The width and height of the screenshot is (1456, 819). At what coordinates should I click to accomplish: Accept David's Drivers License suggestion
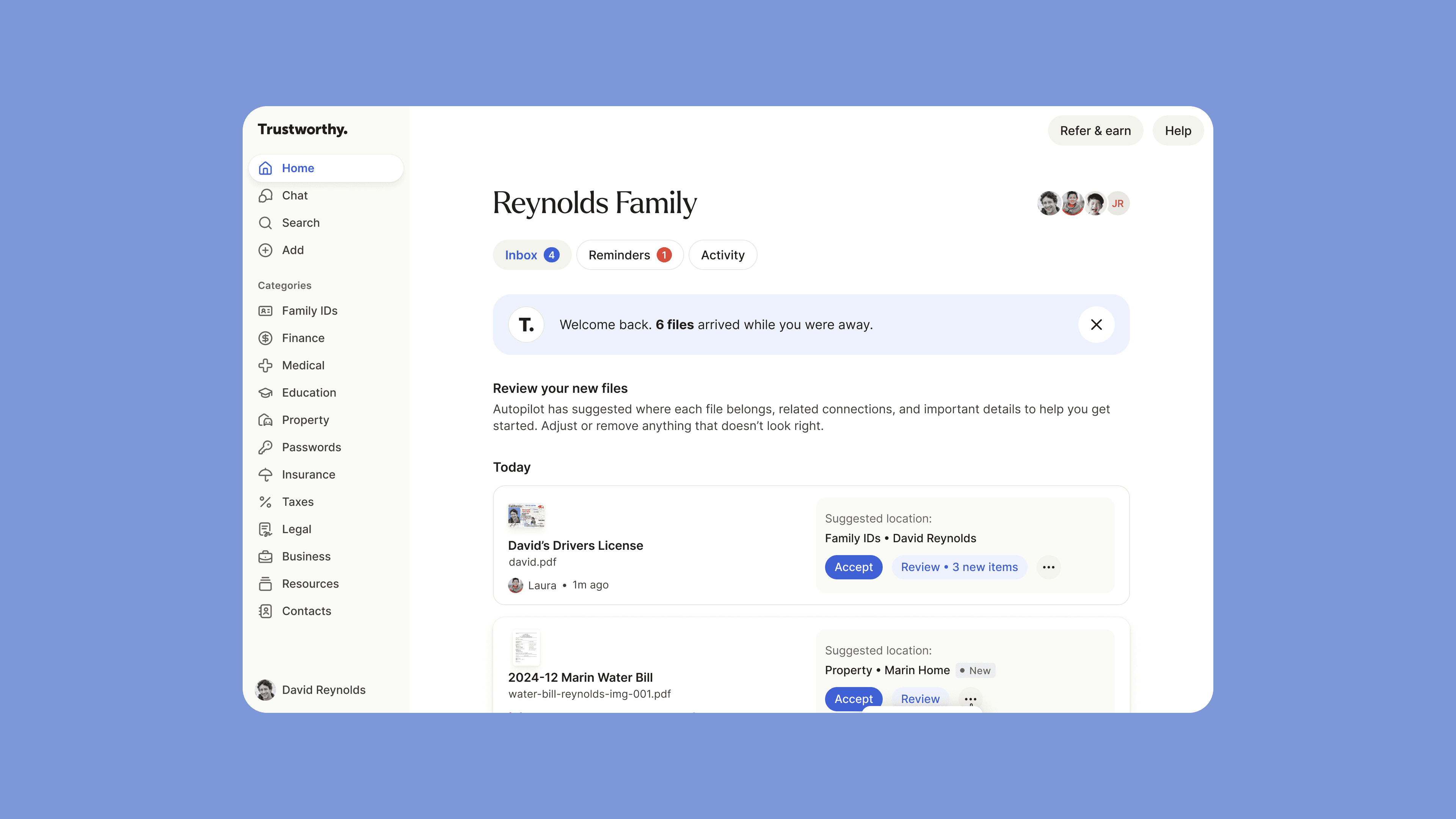click(x=854, y=567)
